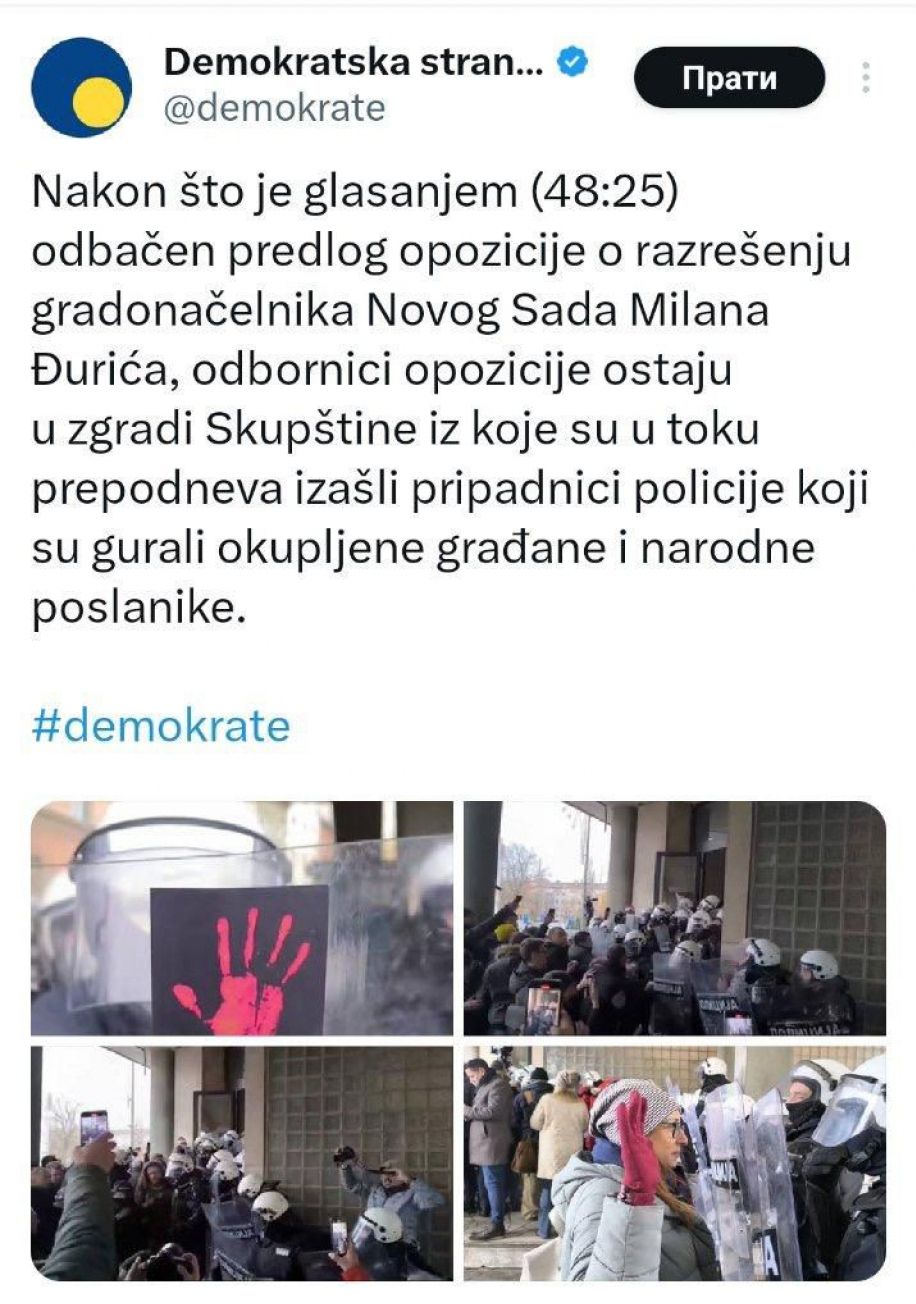
Task: Open the three-dot more options menu
Action: point(866,77)
